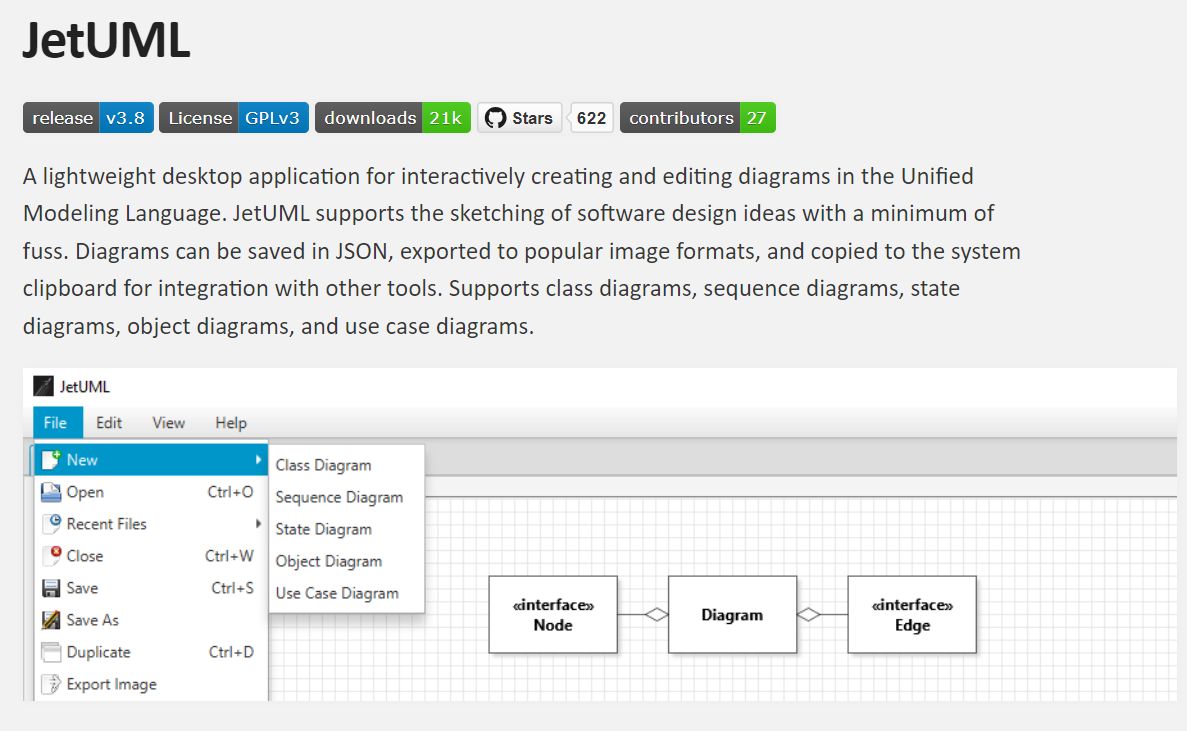1187x731 pixels.
Task: Click the Export Image icon
Action: (51, 684)
